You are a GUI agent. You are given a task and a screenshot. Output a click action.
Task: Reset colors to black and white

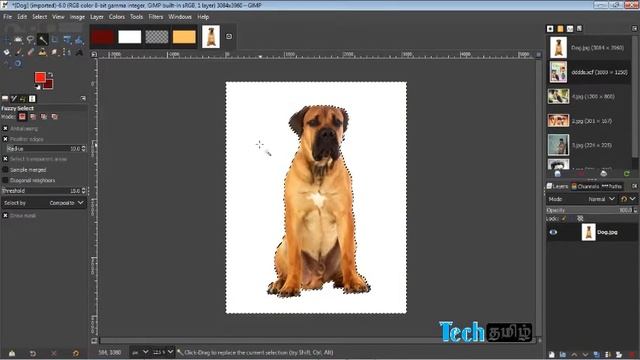click(38, 87)
